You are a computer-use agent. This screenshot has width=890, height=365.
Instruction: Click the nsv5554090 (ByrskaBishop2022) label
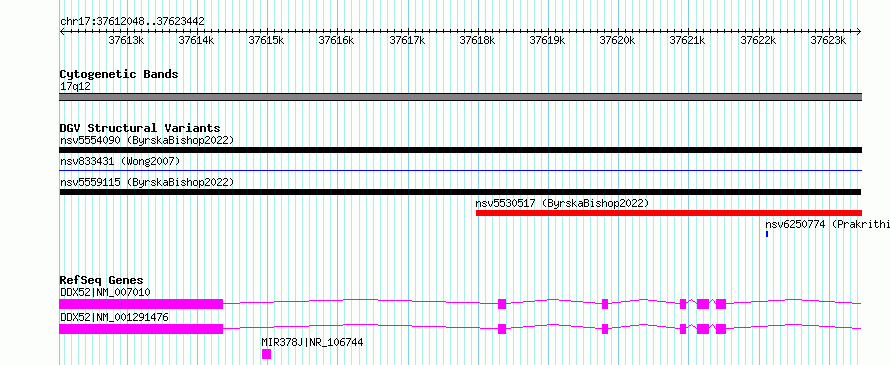click(147, 140)
